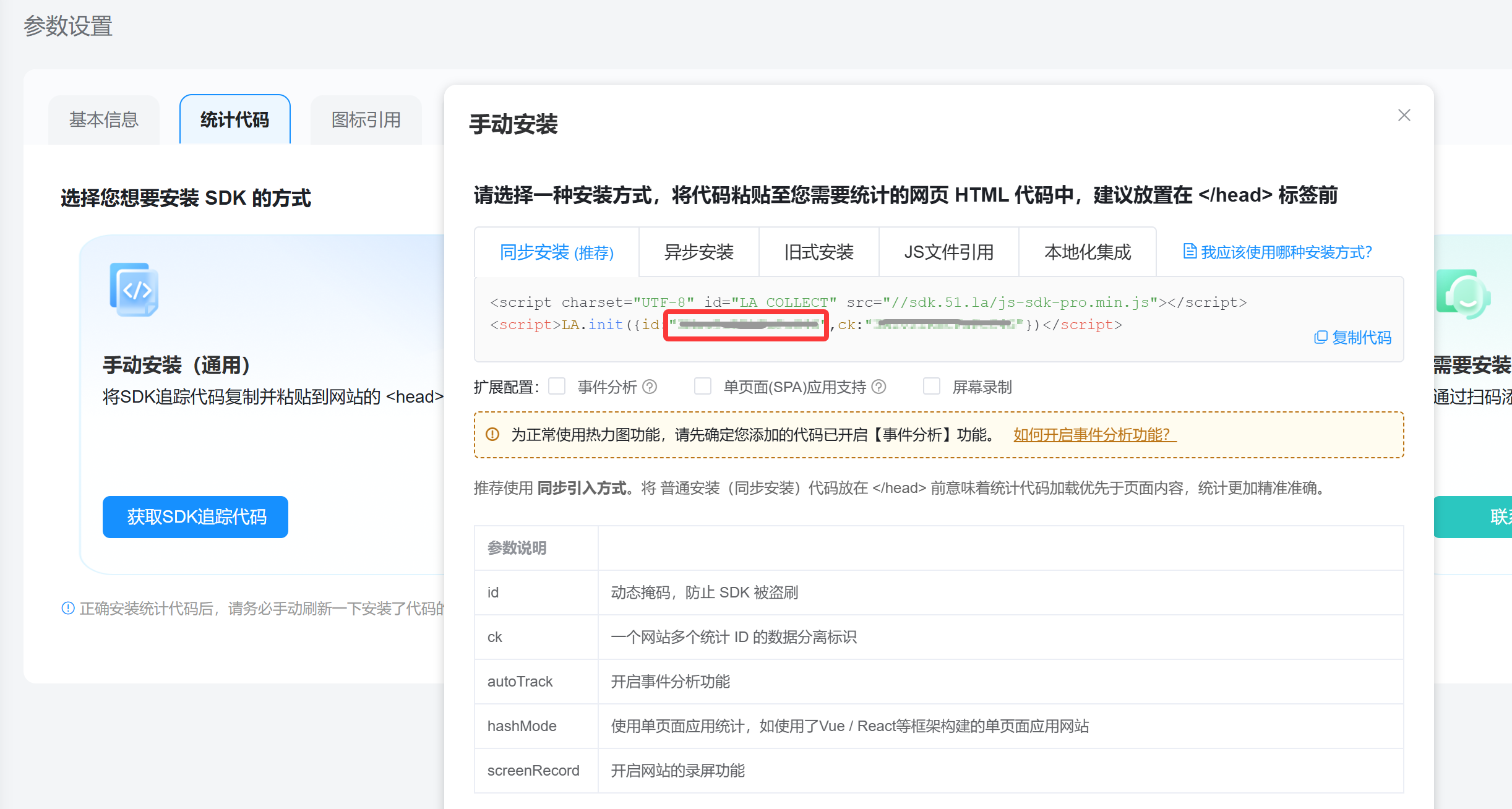Click the help icon beside 单页面(SPA)应用支持
The width and height of the screenshot is (1512, 809).
pyautogui.click(x=878, y=387)
